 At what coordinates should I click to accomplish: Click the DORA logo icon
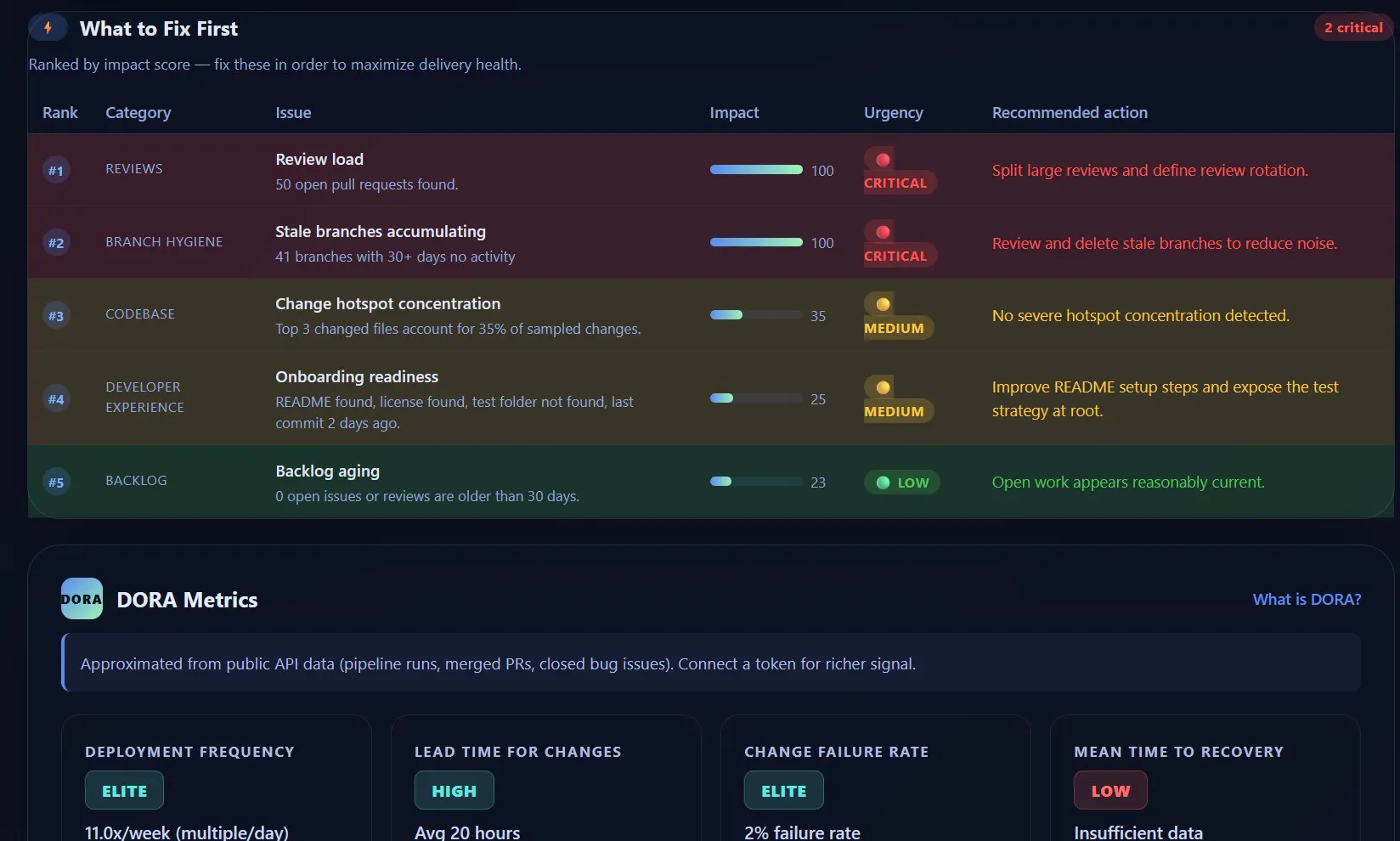[x=82, y=599]
